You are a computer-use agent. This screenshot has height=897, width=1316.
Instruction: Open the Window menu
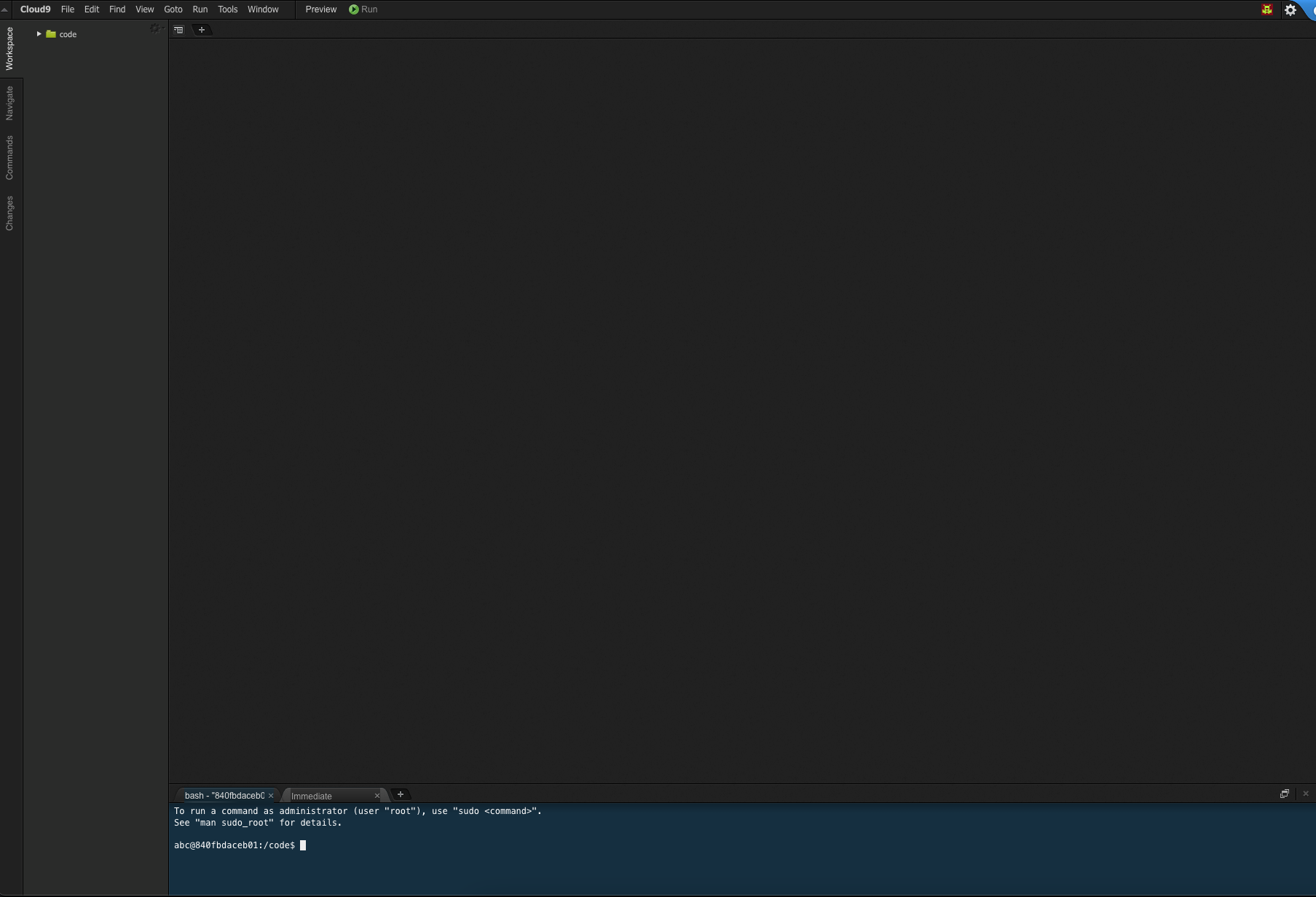[262, 9]
